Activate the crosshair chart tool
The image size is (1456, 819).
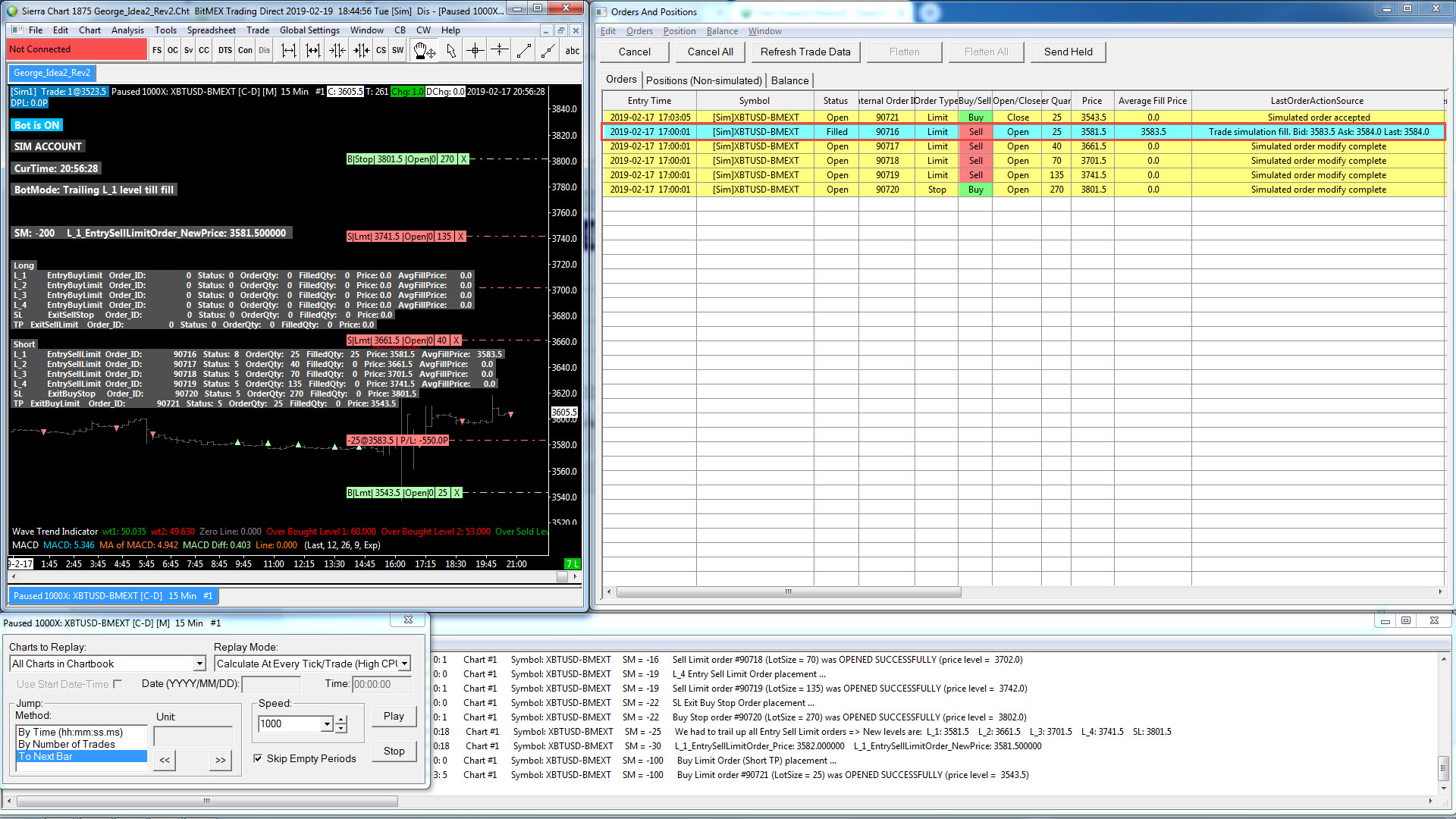[475, 51]
